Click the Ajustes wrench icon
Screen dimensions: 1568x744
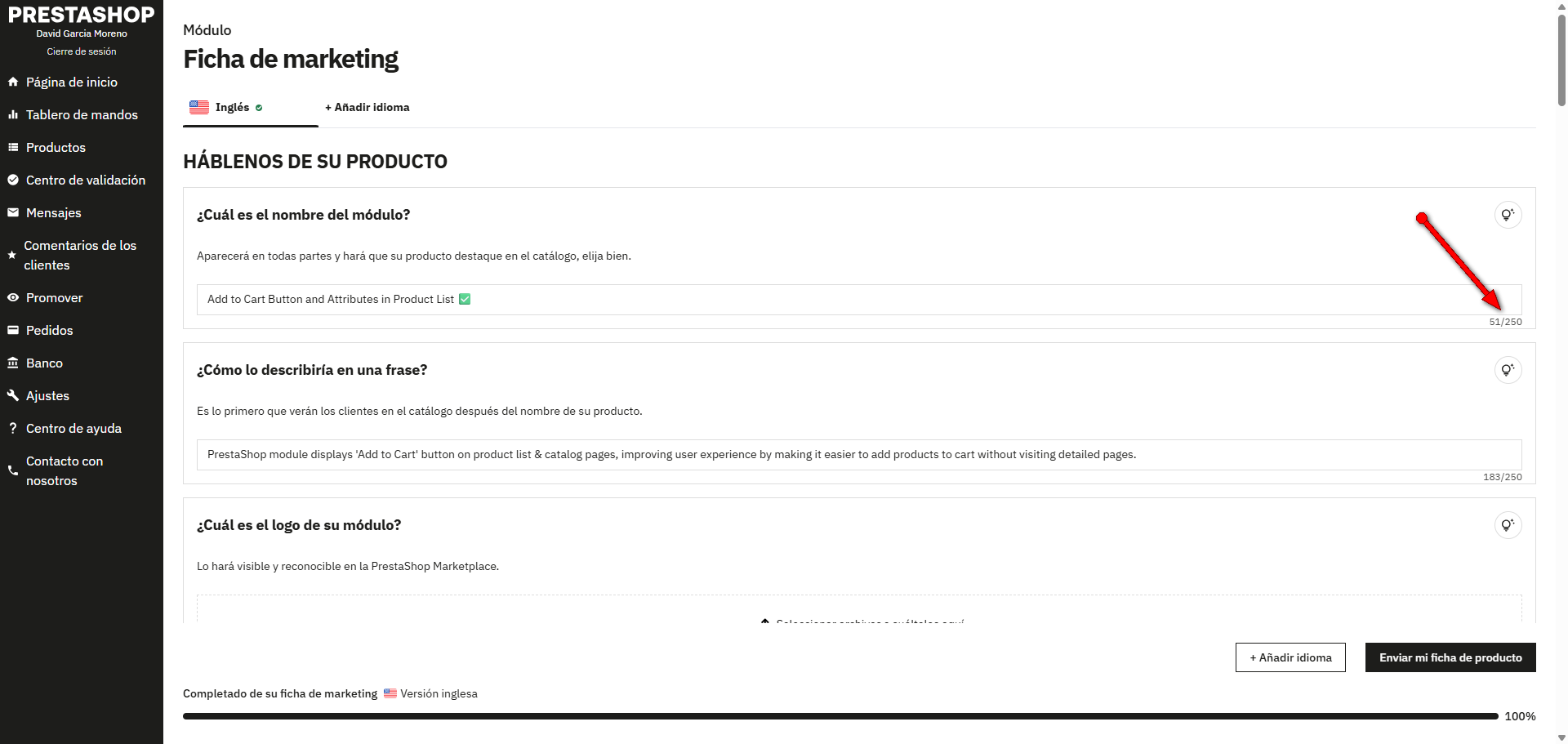click(13, 395)
